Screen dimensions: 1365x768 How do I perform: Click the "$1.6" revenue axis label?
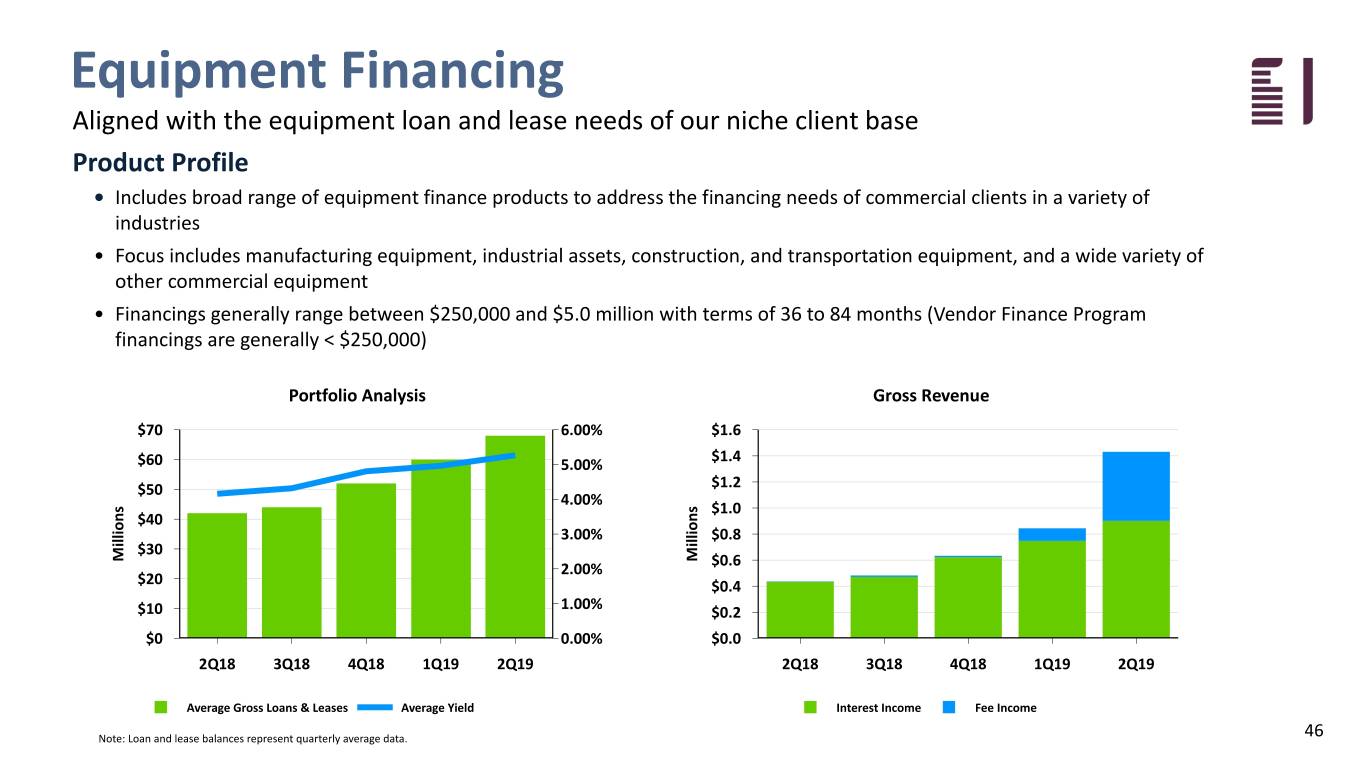pyautogui.click(x=726, y=430)
